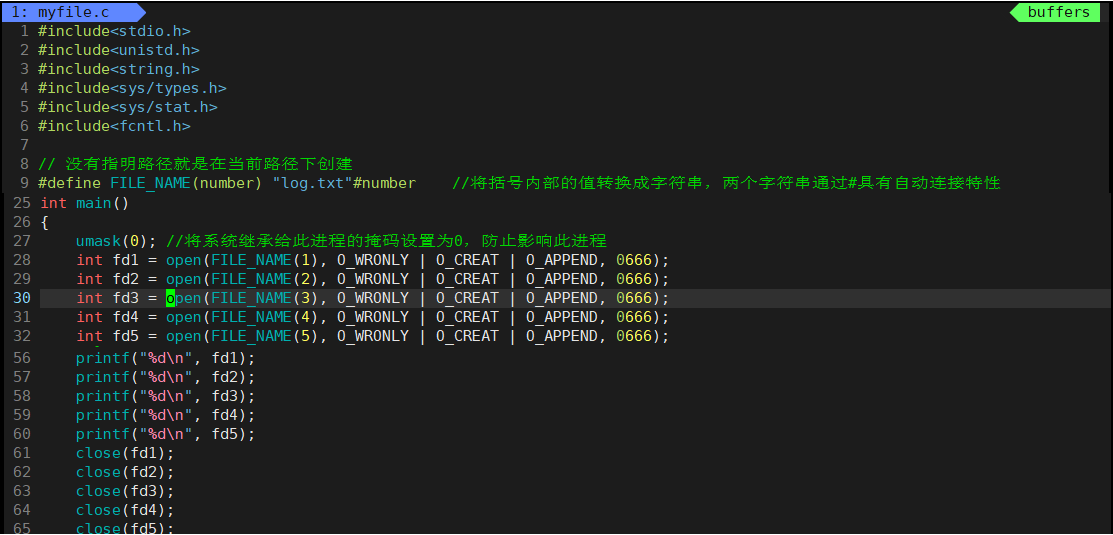Click the green comment on line 8
The image size is (1113, 535).
coord(195,164)
